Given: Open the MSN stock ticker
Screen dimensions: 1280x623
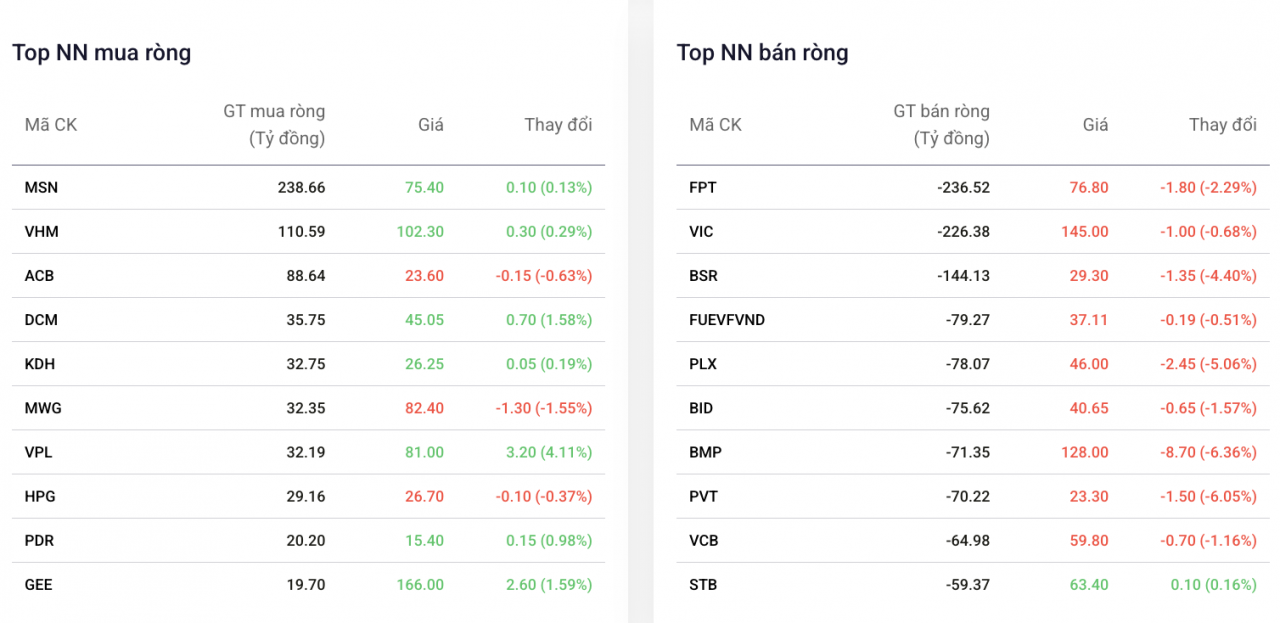Looking at the screenshot, I should click(x=41, y=187).
